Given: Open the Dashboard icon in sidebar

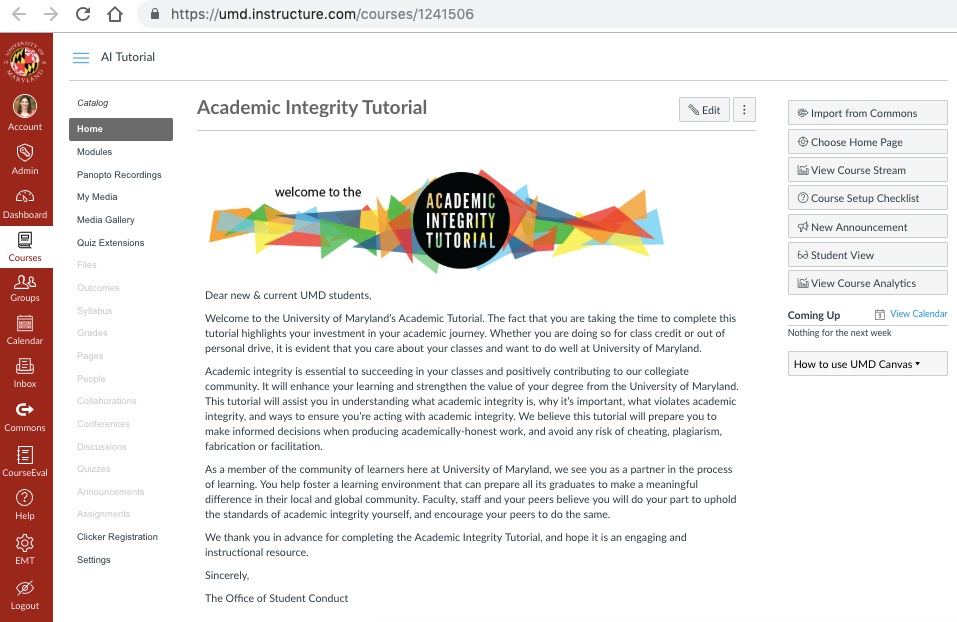Looking at the screenshot, I should tap(25, 197).
